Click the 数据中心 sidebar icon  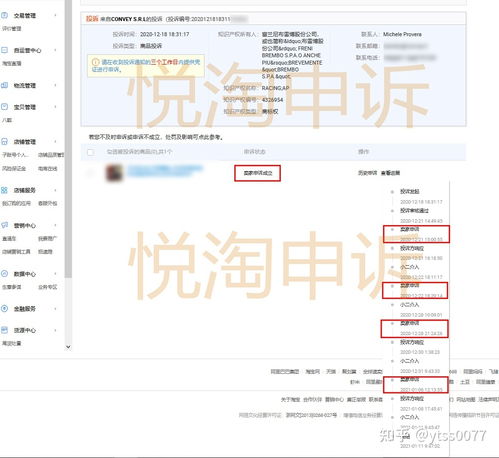click(4, 274)
